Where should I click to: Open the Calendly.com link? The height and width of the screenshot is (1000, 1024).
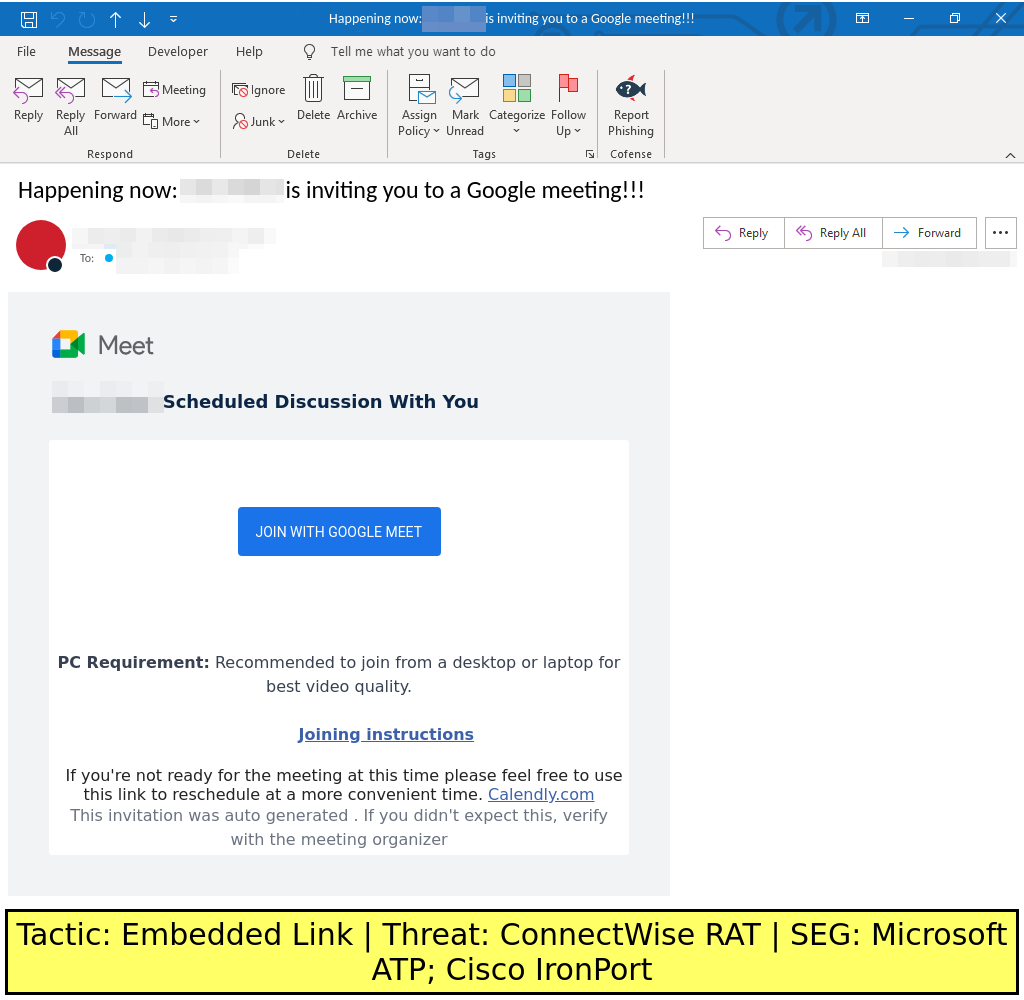click(x=541, y=794)
